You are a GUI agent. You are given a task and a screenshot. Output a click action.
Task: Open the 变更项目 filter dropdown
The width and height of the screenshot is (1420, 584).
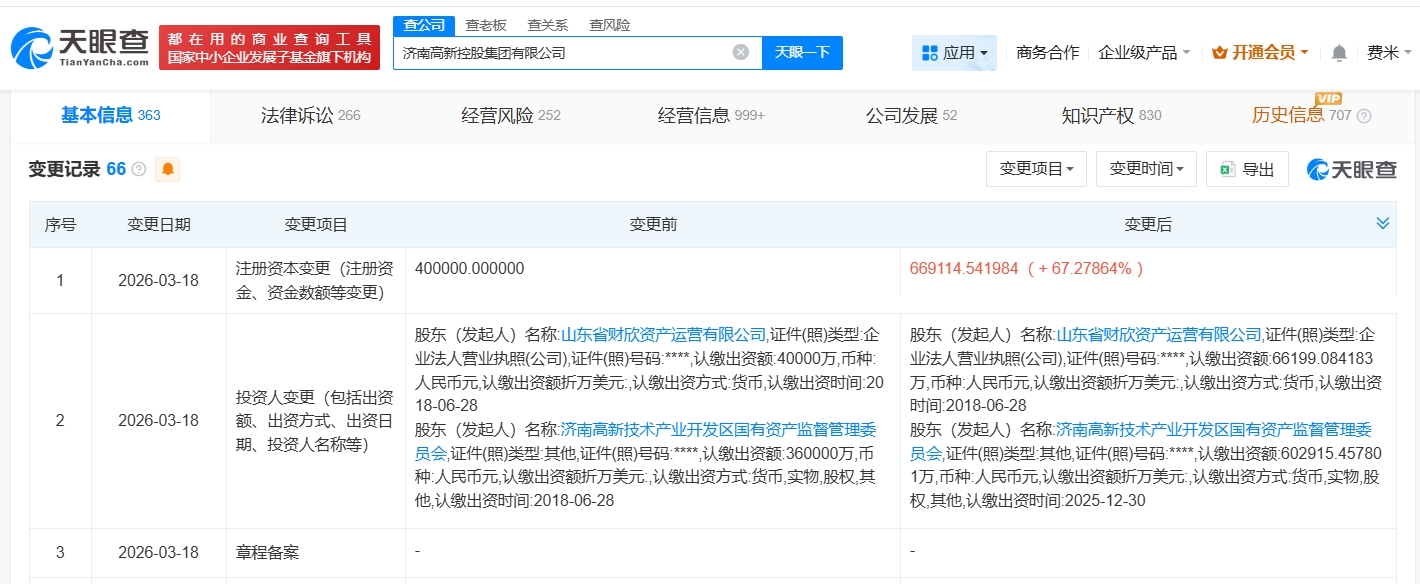(1036, 170)
